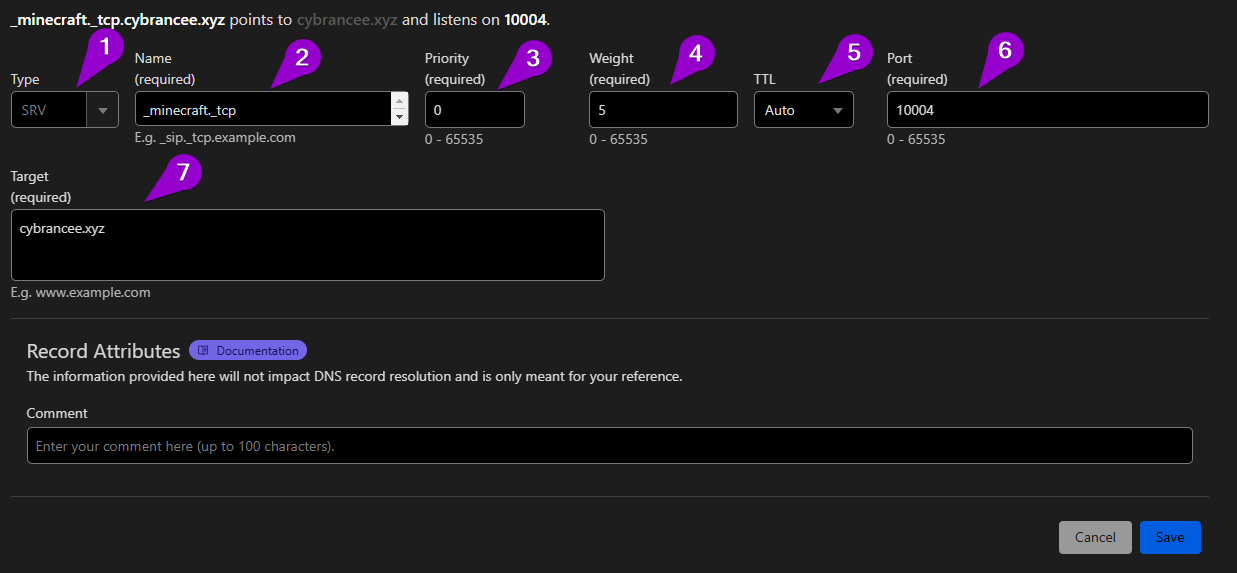Image resolution: width=1237 pixels, height=573 pixels.
Task: Select purple annotation marker number 5
Action: pos(853,52)
